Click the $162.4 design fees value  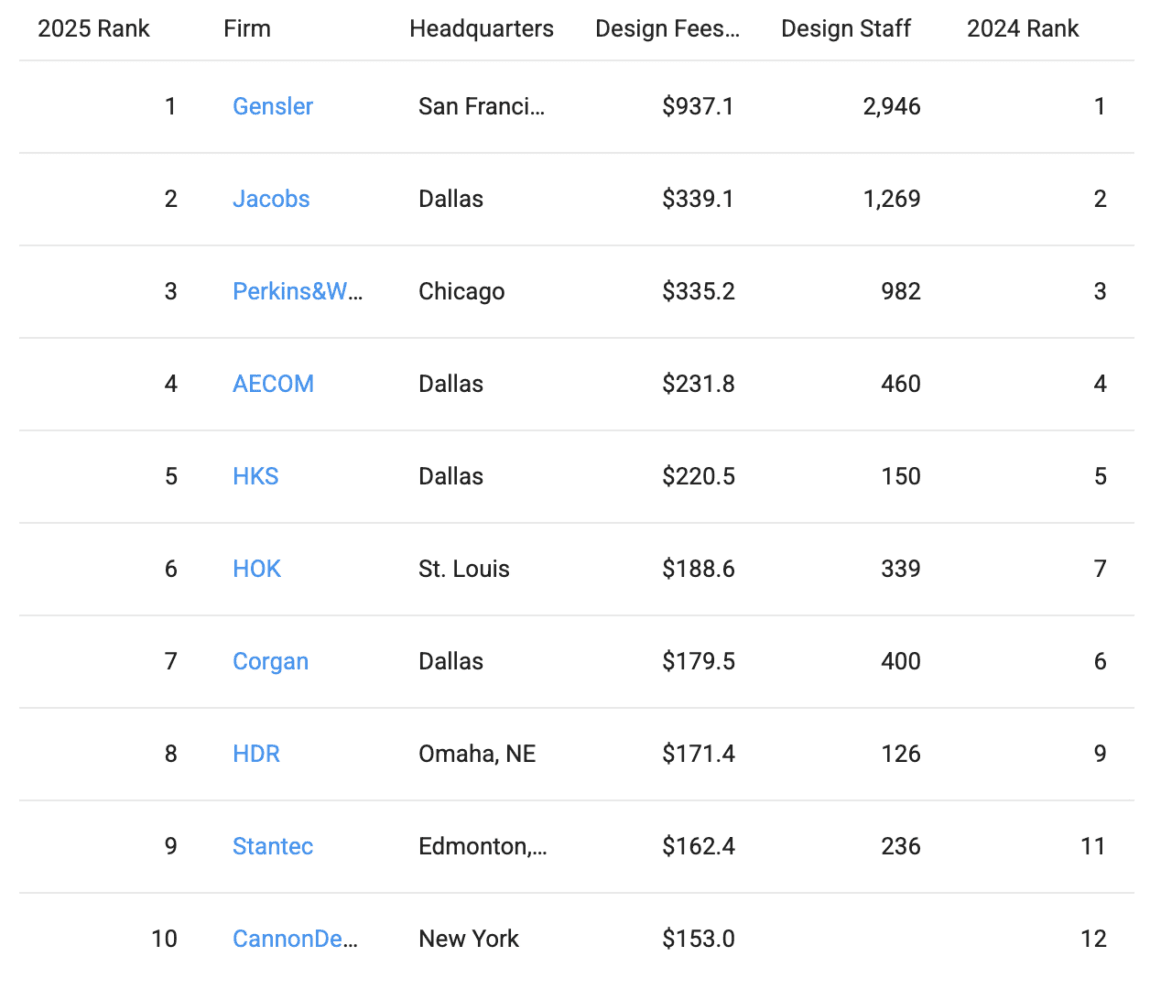698,846
